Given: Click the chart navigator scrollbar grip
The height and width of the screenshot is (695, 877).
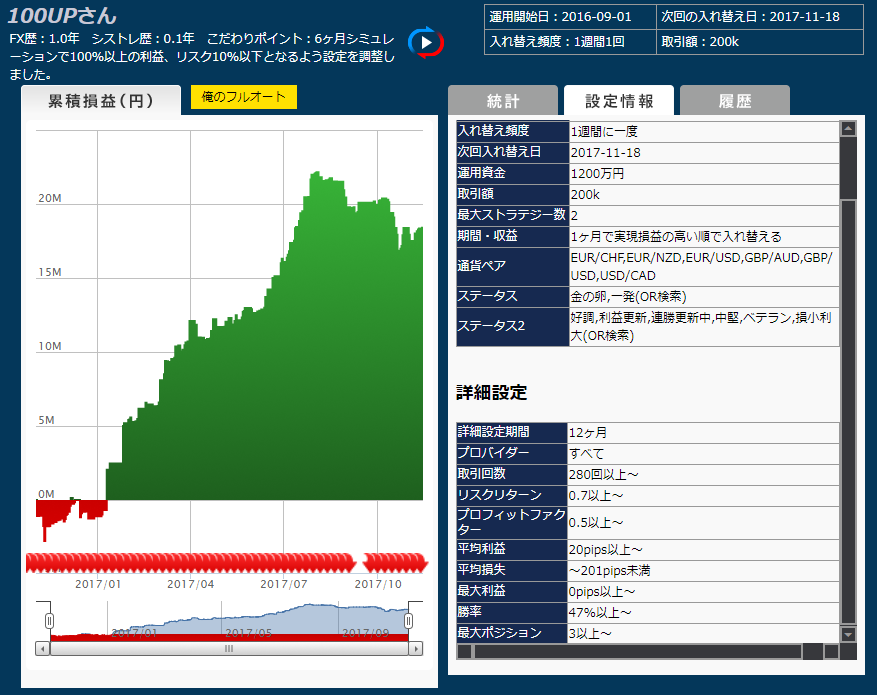Looking at the screenshot, I should (x=229, y=649).
